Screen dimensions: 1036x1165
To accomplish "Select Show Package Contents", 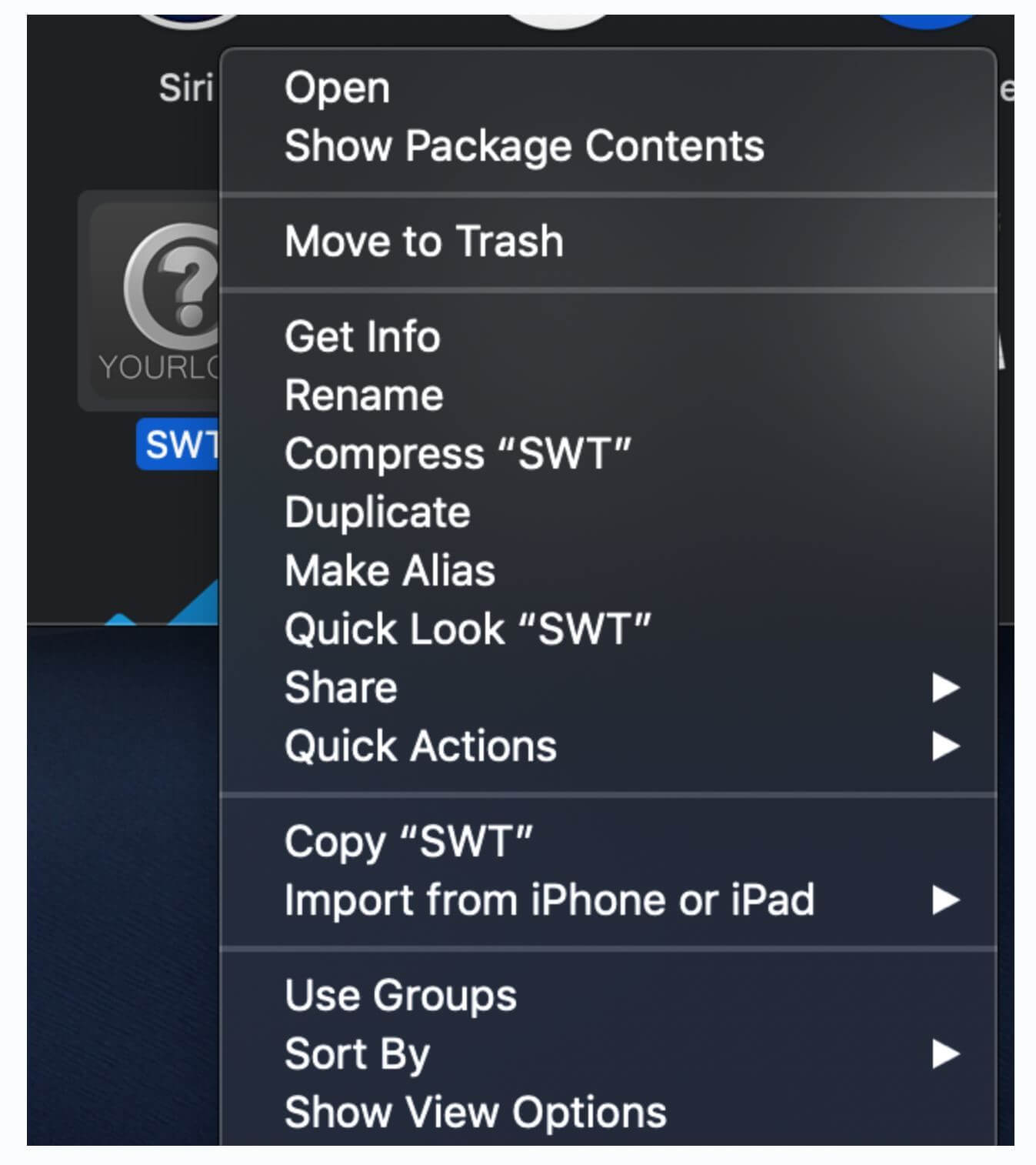I will click(524, 146).
